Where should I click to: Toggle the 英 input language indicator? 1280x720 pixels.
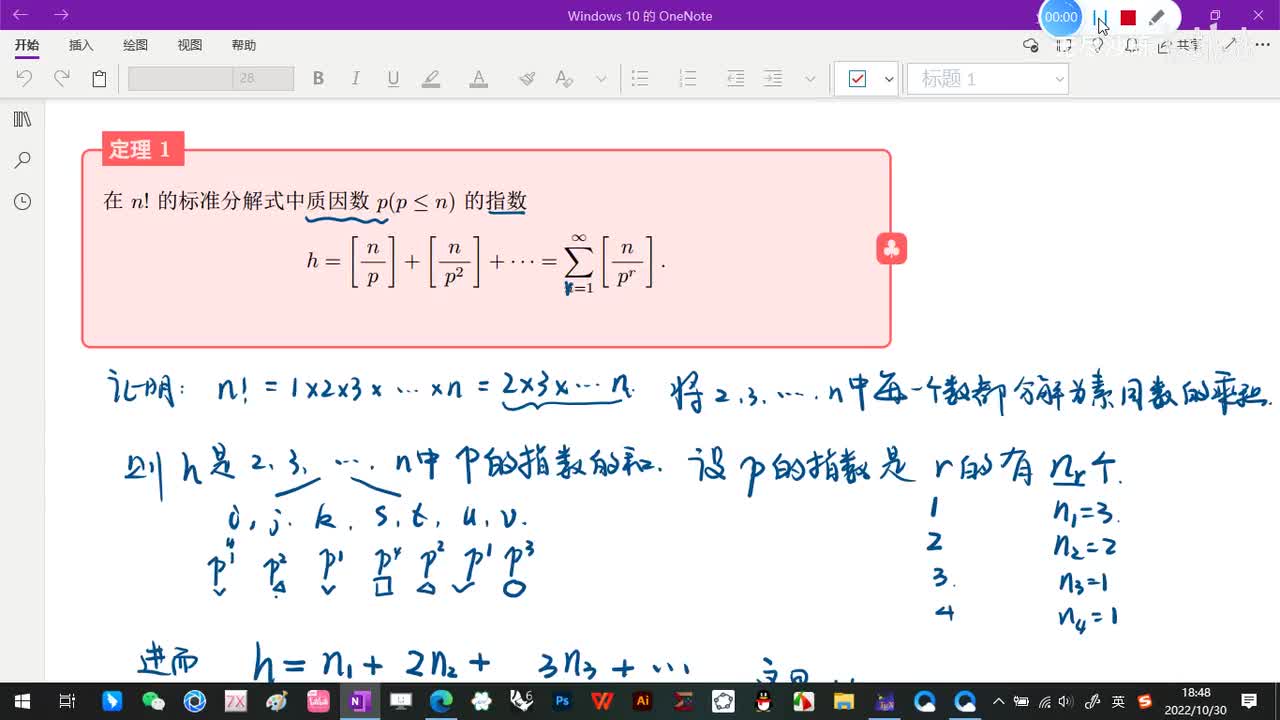pos(1118,701)
